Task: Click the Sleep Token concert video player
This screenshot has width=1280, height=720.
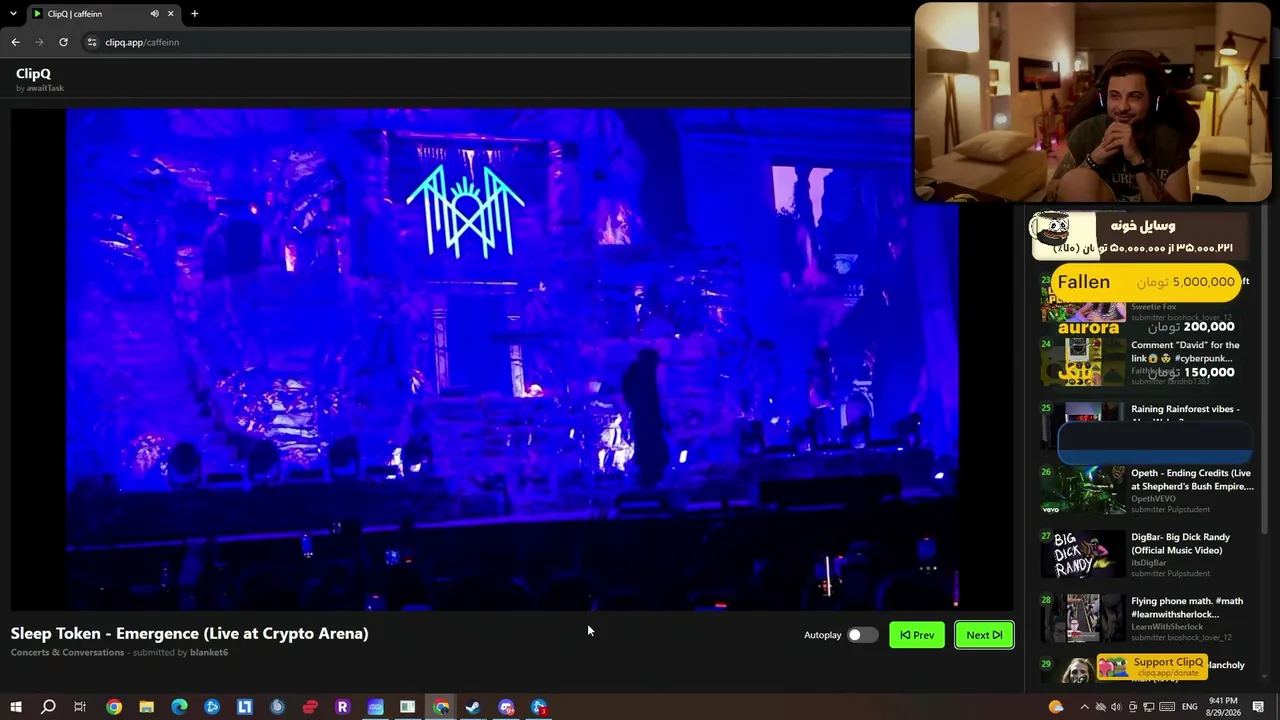Action: [512, 358]
